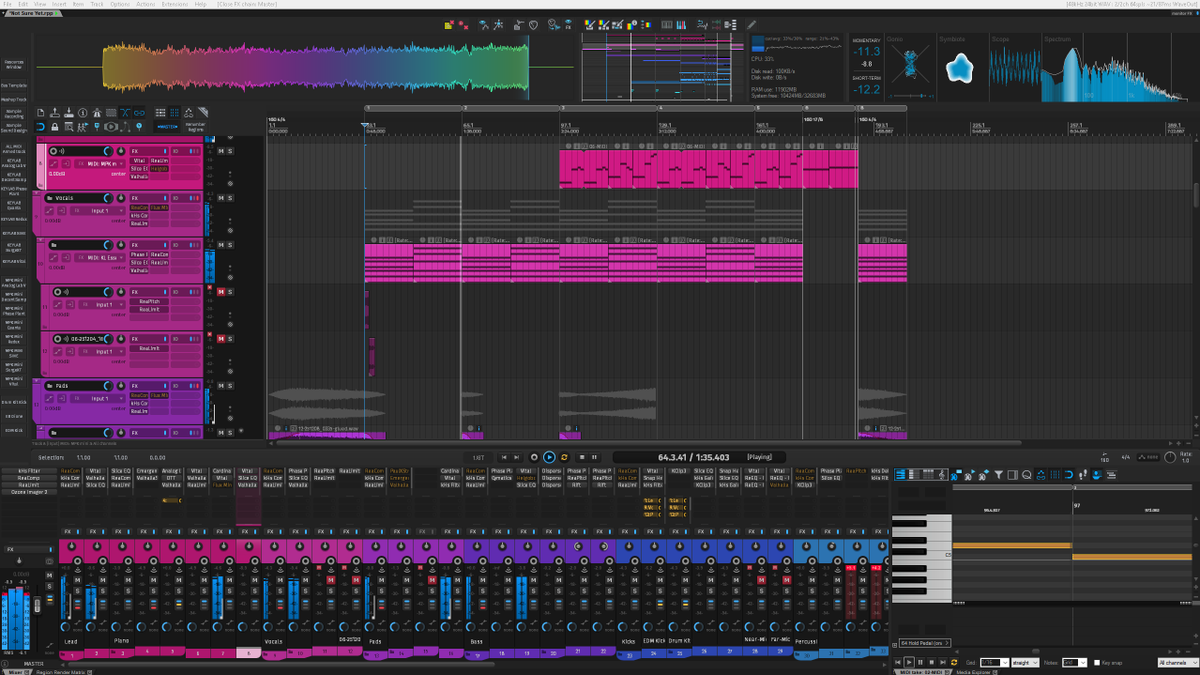Image resolution: width=1200 pixels, height=675 pixels.
Task: Click the pause button in the main transport
Action: tap(594, 457)
